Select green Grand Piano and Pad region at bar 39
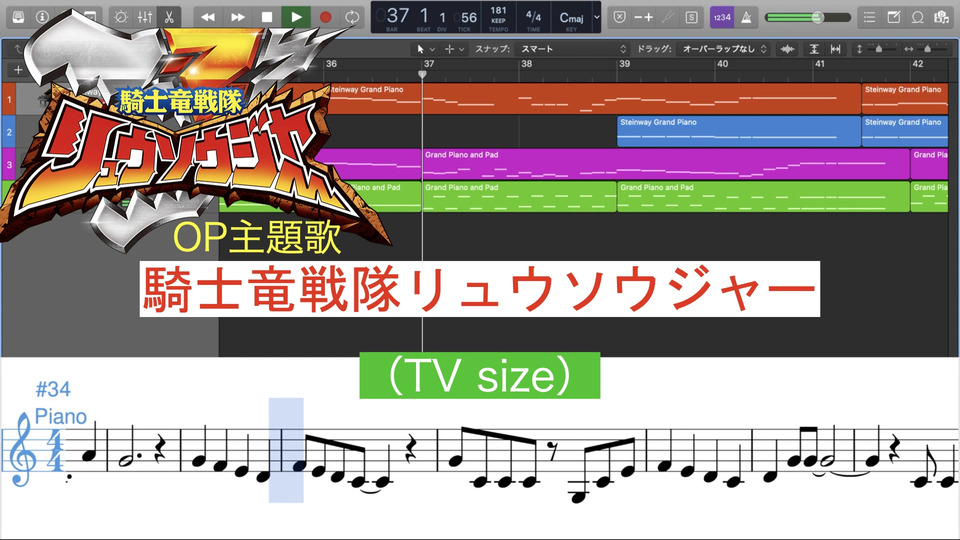 coord(763,197)
